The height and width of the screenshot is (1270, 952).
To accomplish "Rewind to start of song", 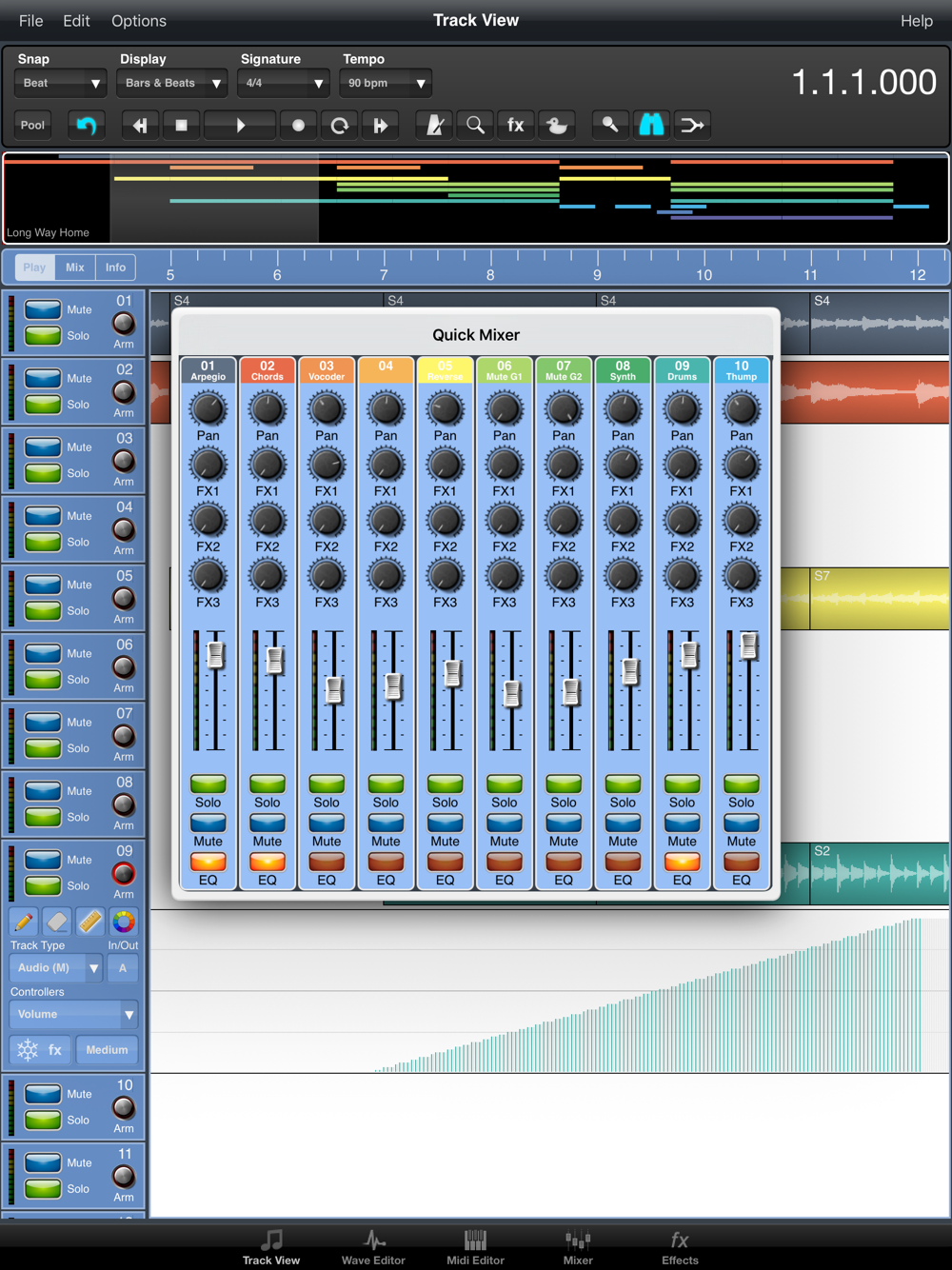I will click(x=140, y=125).
